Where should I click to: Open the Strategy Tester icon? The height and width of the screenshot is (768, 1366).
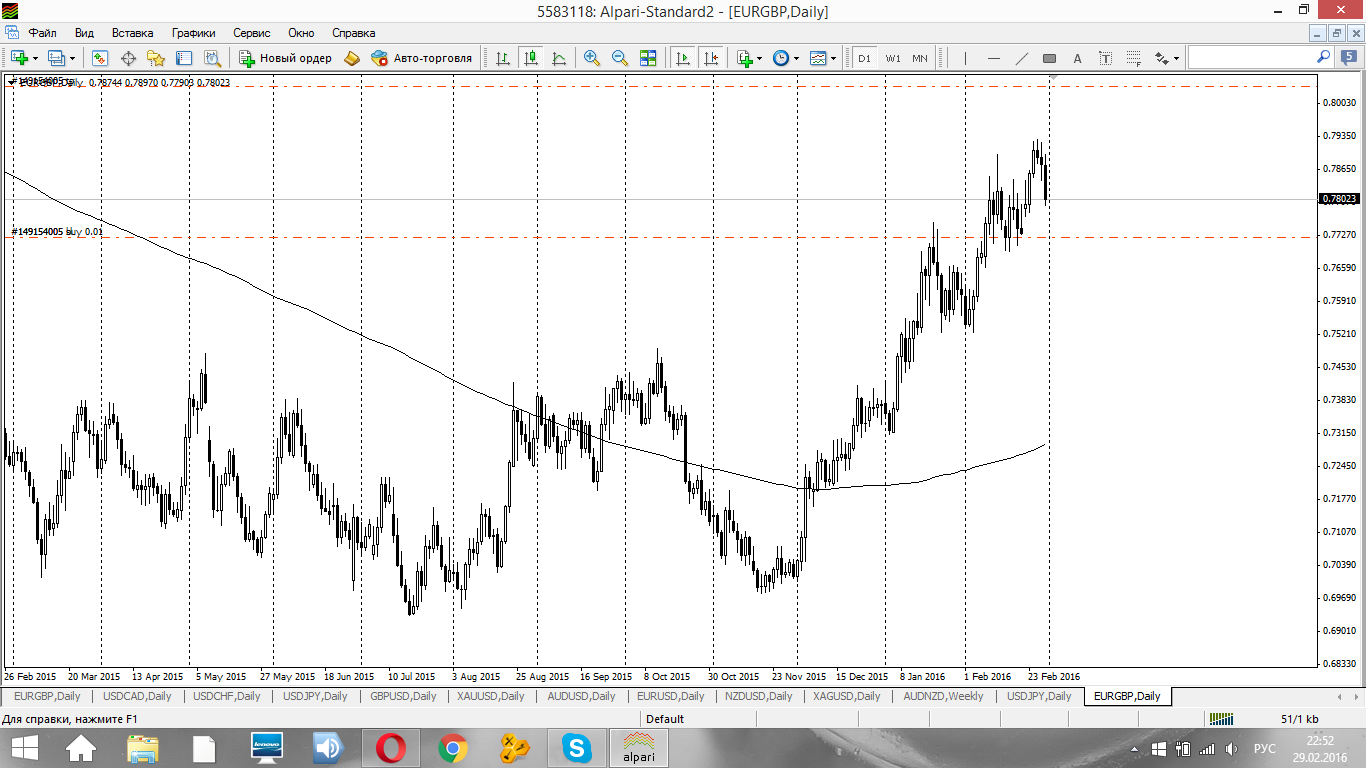pos(212,58)
